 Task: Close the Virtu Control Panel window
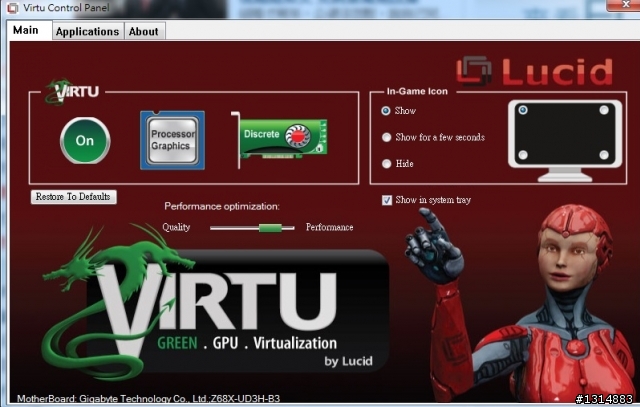624,5
